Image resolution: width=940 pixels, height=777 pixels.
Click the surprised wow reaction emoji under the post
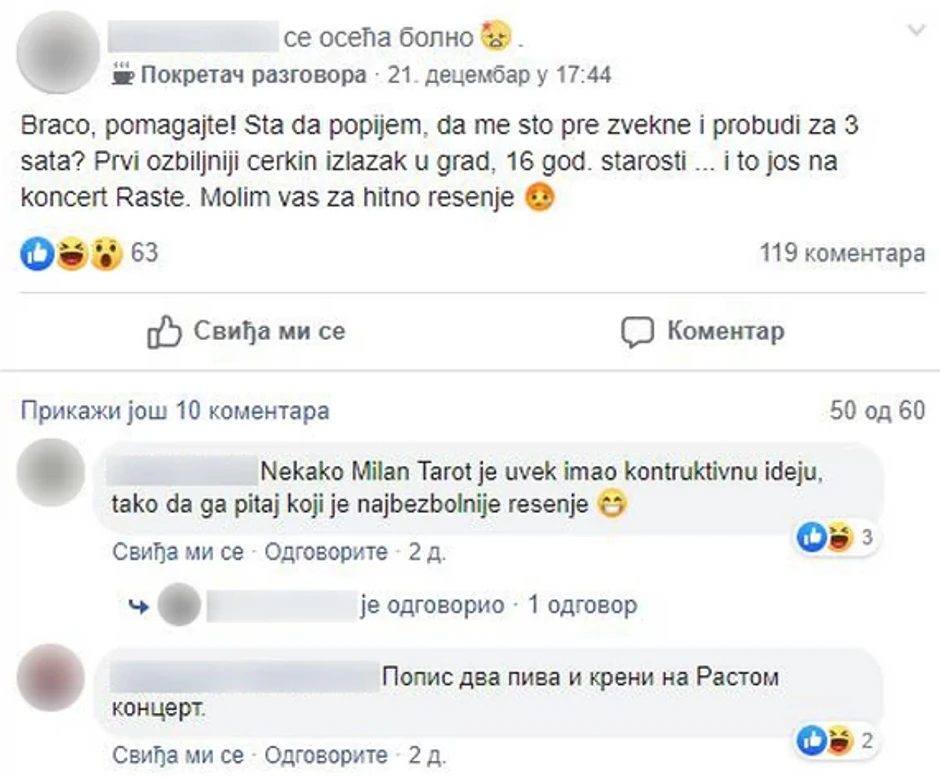click(106, 254)
